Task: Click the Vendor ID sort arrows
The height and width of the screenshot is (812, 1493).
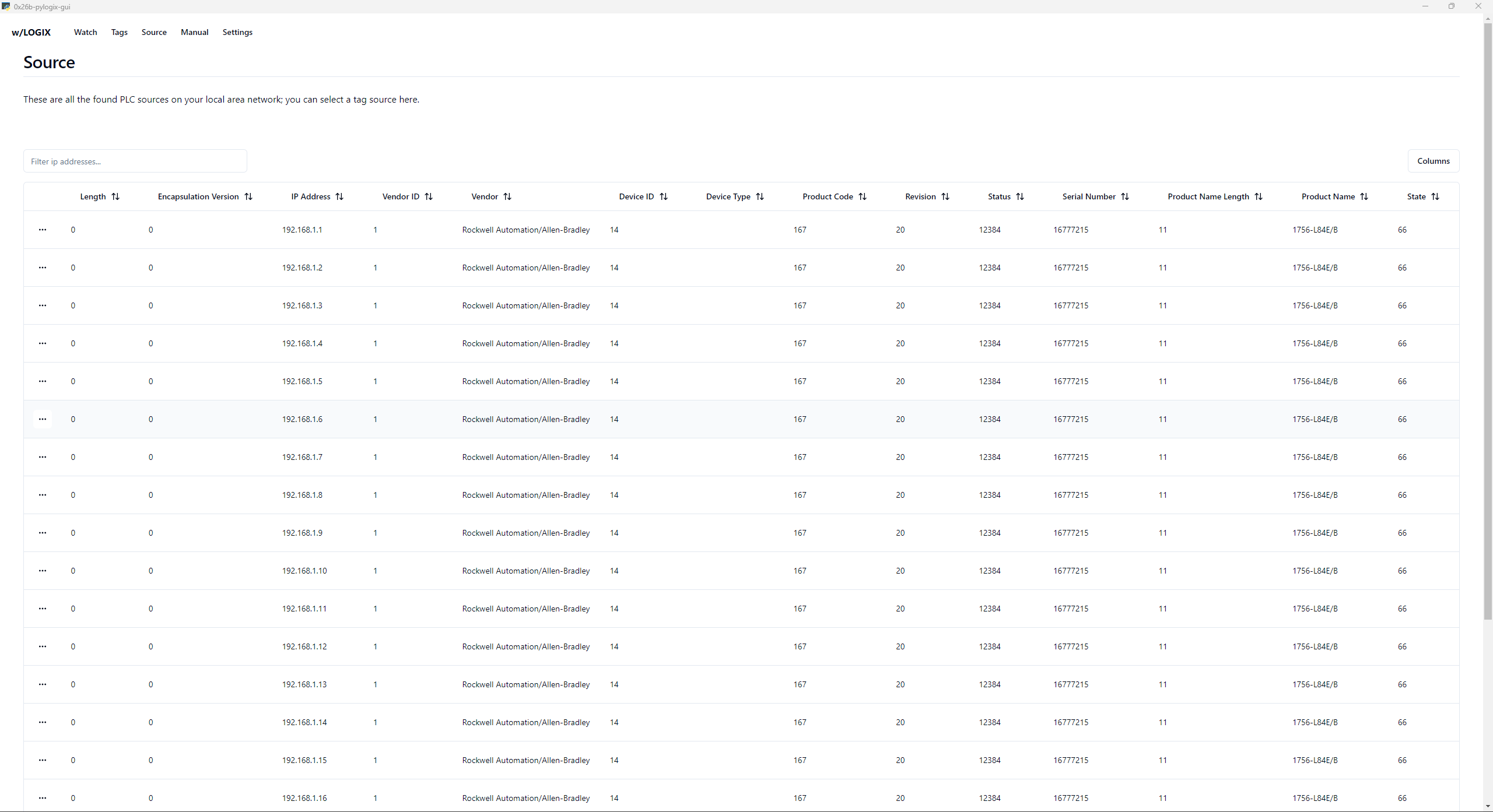Action: pyautogui.click(x=429, y=196)
